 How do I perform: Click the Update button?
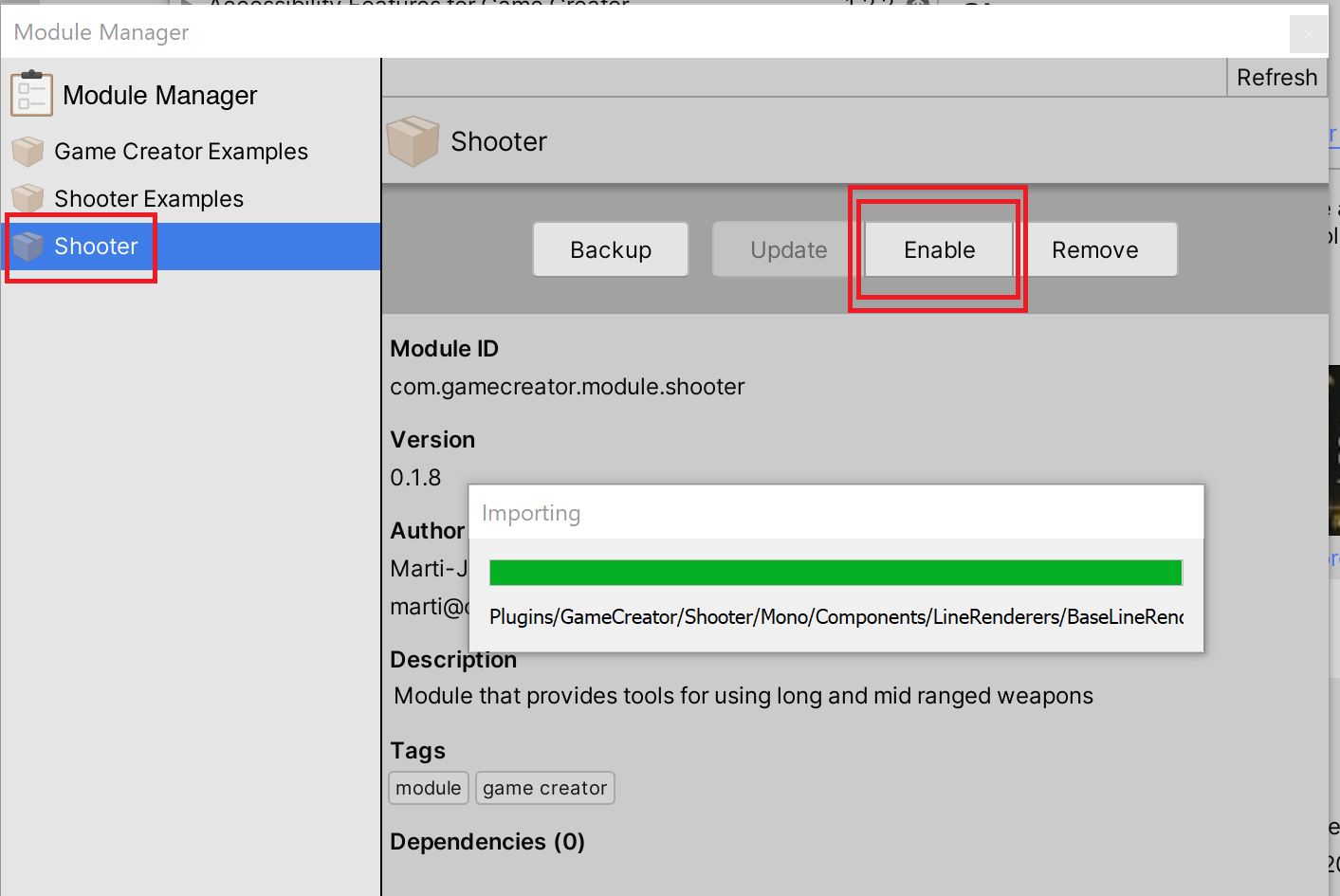[x=788, y=249]
